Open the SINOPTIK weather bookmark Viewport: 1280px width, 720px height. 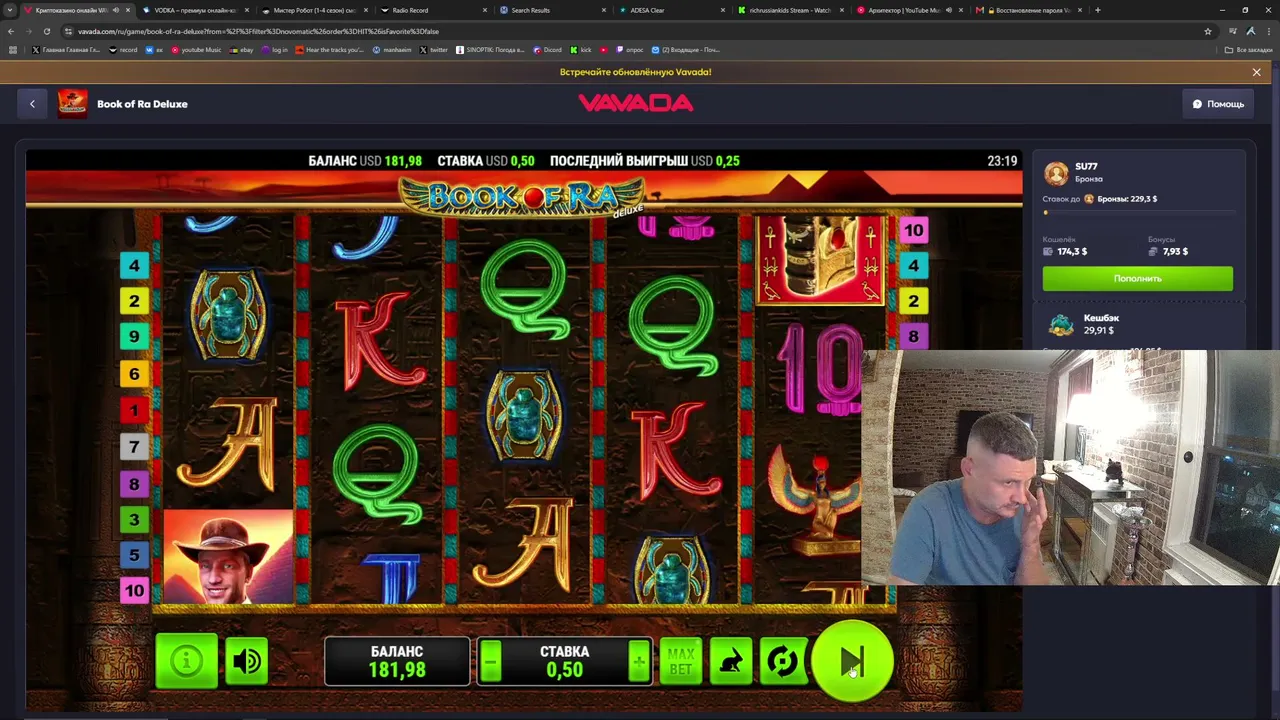(x=490, y=50)
